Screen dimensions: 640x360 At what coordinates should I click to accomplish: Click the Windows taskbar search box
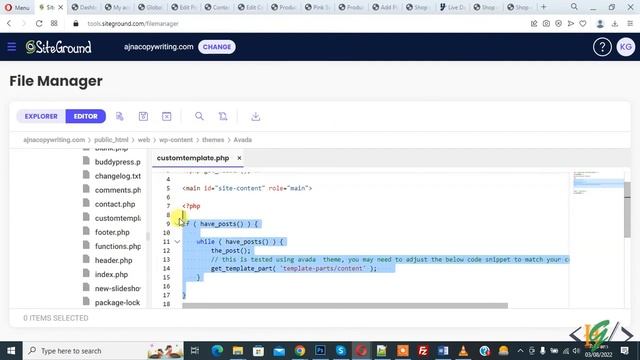coord(103,351)
